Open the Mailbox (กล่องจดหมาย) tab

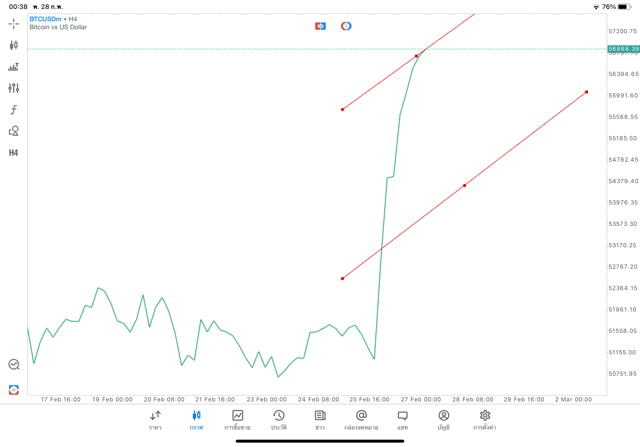click(361, 420)
